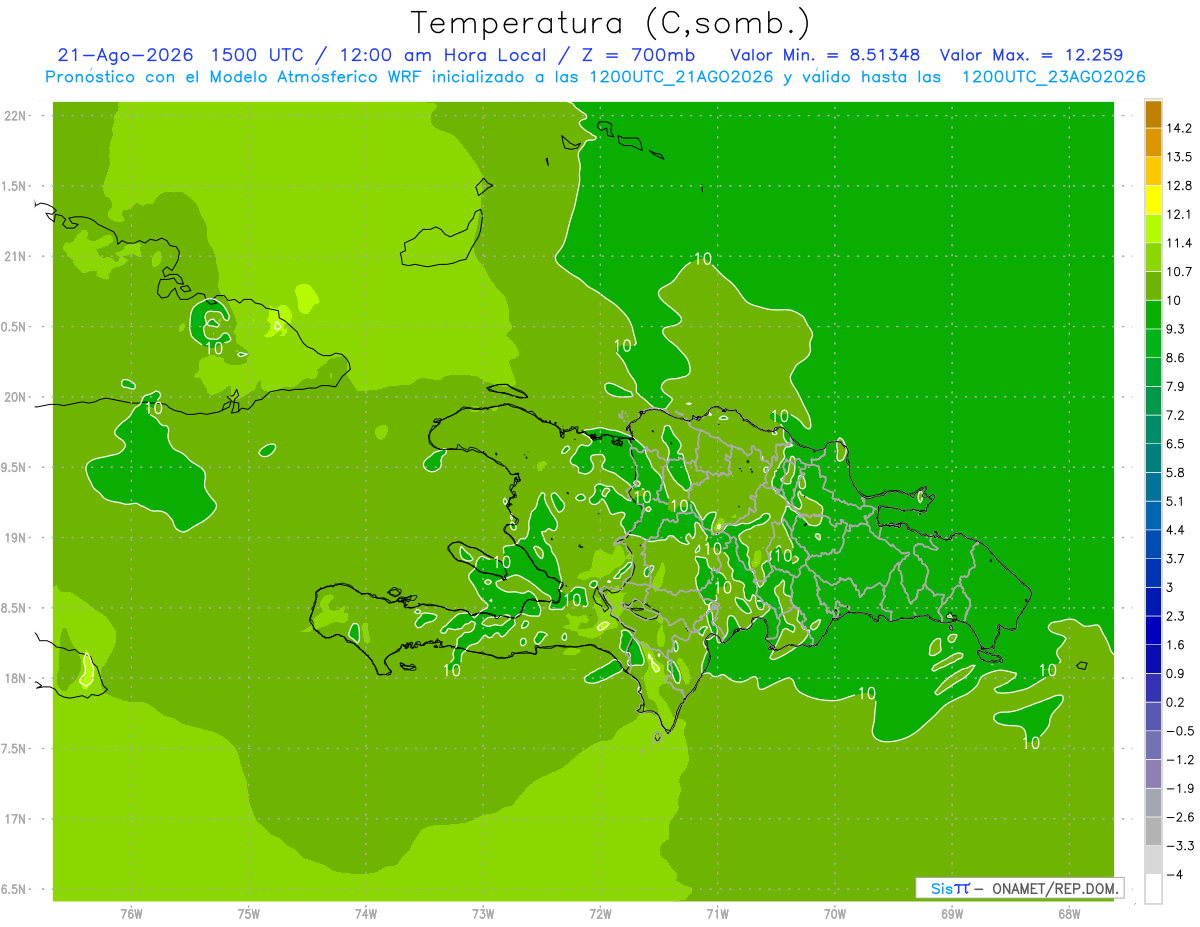1200x927 pixels.
Task: Click the title 'Temperatura (C,somb.)'
Action: (x=610, y=23)
